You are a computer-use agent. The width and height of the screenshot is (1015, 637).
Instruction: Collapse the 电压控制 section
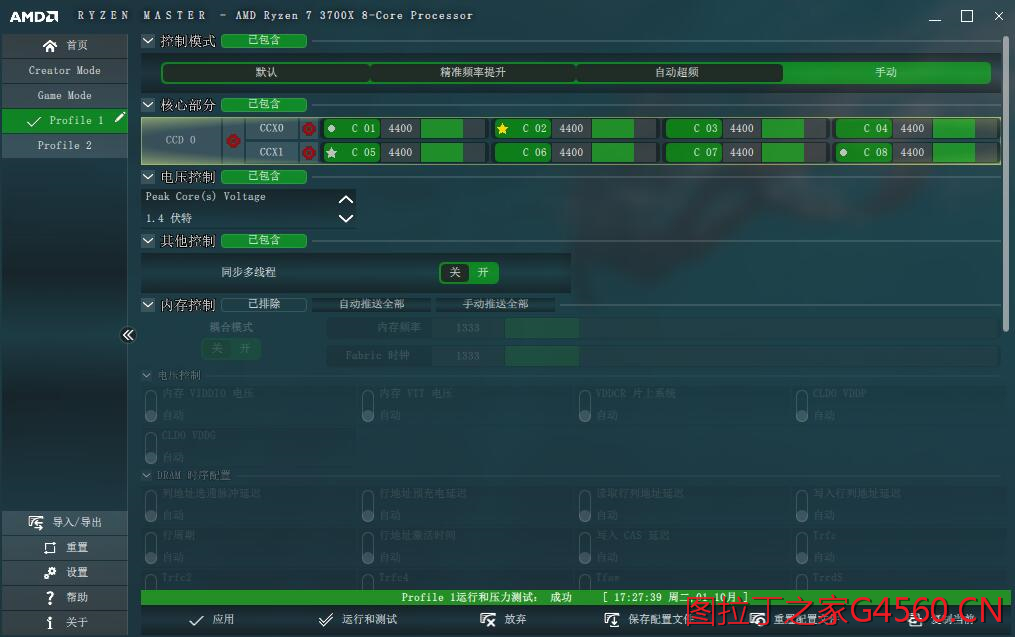(x=148, y=176)
